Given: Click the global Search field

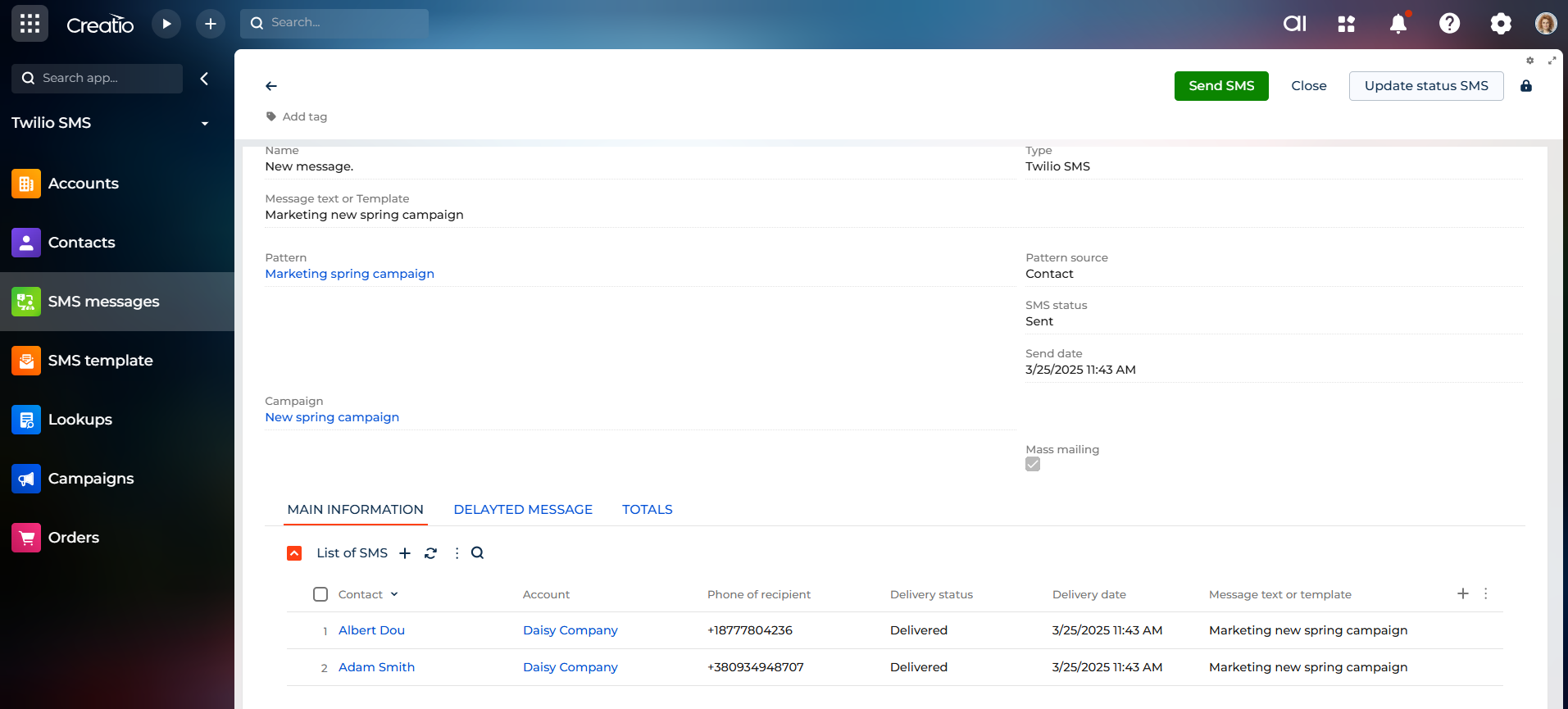Looking at the screenshot, I should pos(334,23).
